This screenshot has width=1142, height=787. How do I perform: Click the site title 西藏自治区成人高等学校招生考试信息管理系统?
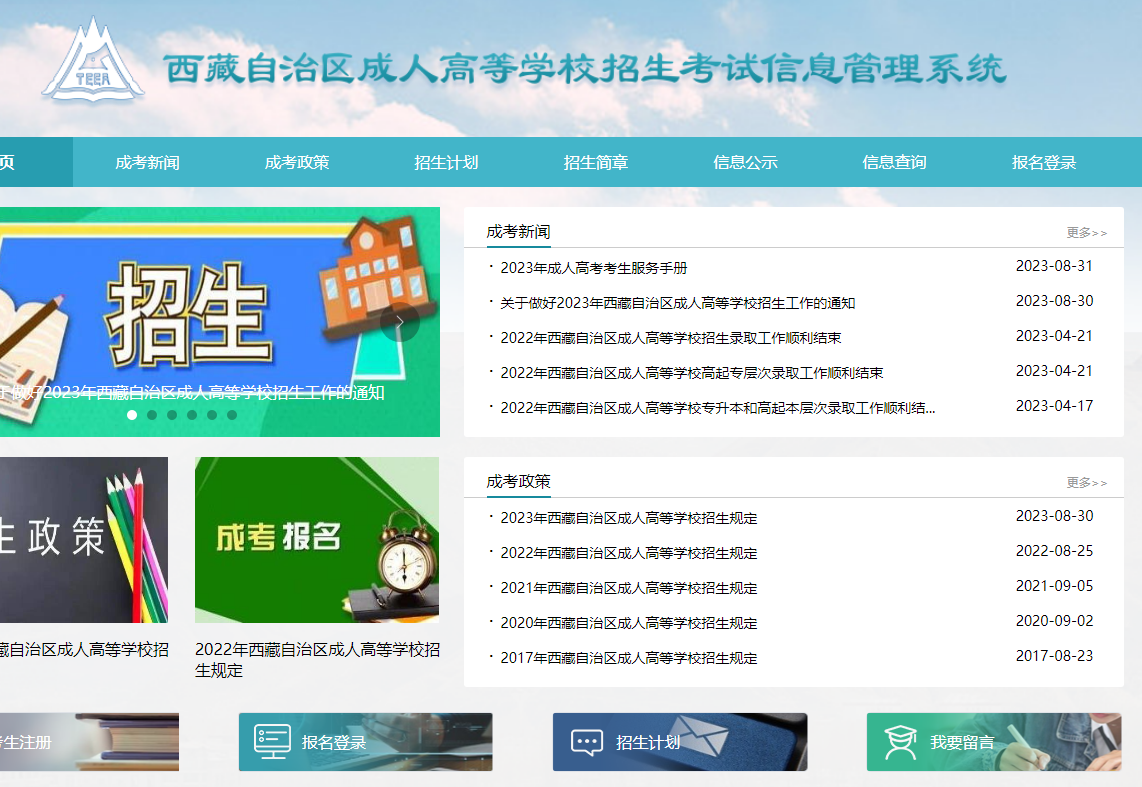click(585, 69)
